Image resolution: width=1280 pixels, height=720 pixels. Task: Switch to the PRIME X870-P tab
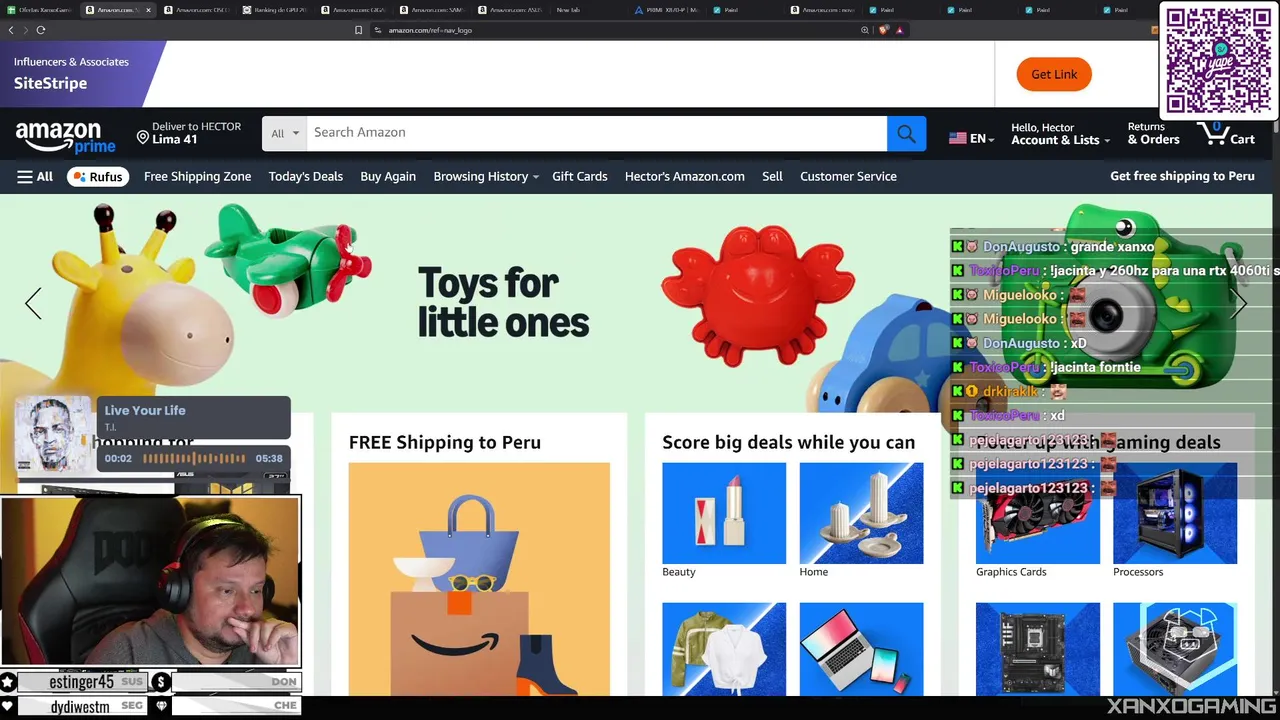coord(667,10)
